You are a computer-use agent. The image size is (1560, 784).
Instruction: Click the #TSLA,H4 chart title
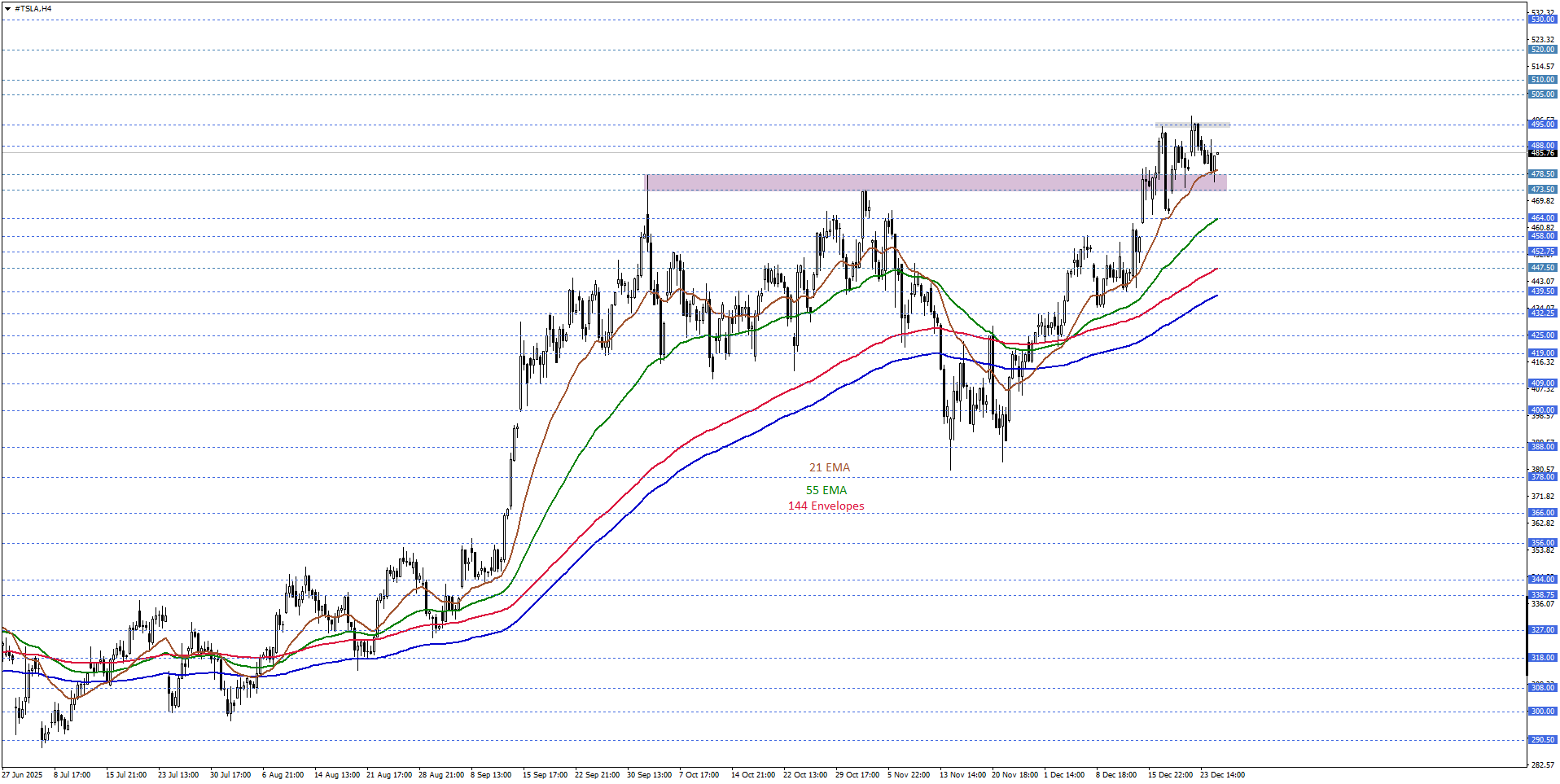[x=33, y=9]
